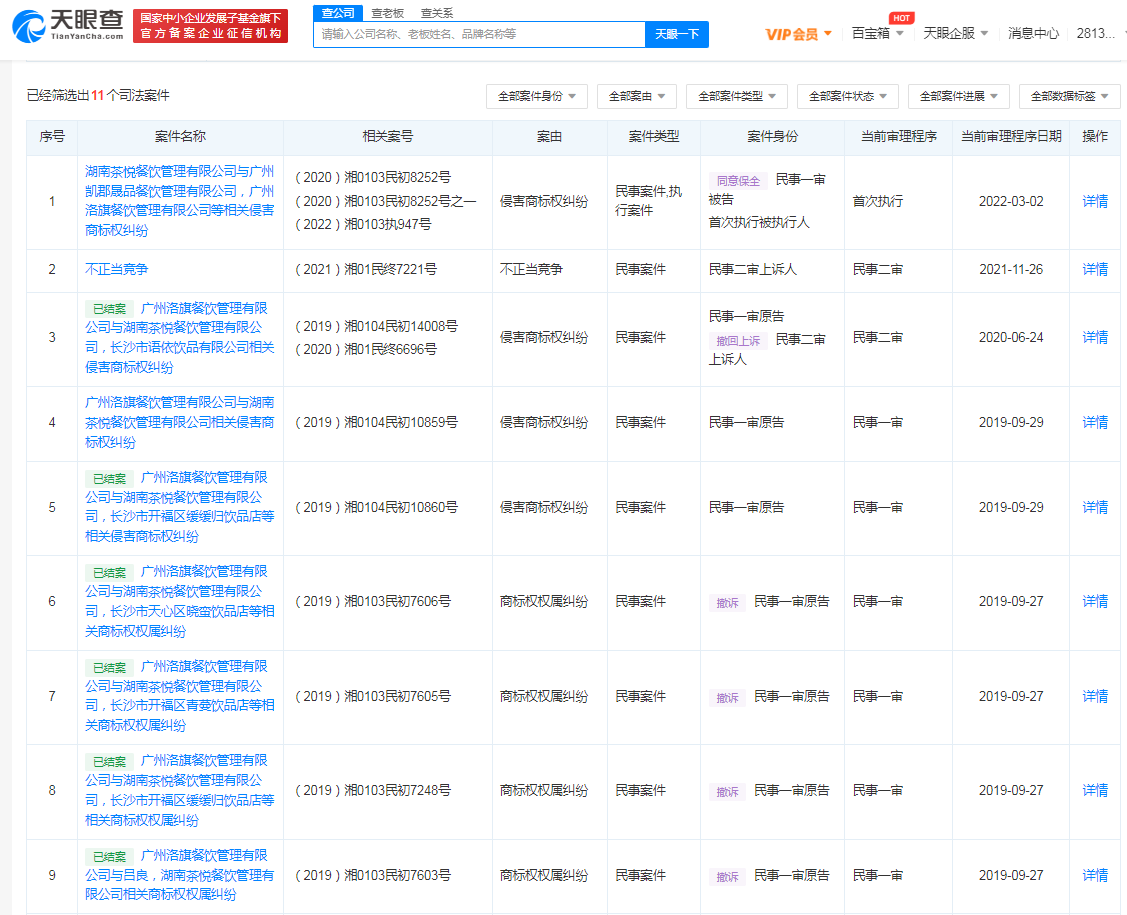This screenshot has height=915, width=1127.
Task: Click the company name search input field
Action: (x=479, y=34)
